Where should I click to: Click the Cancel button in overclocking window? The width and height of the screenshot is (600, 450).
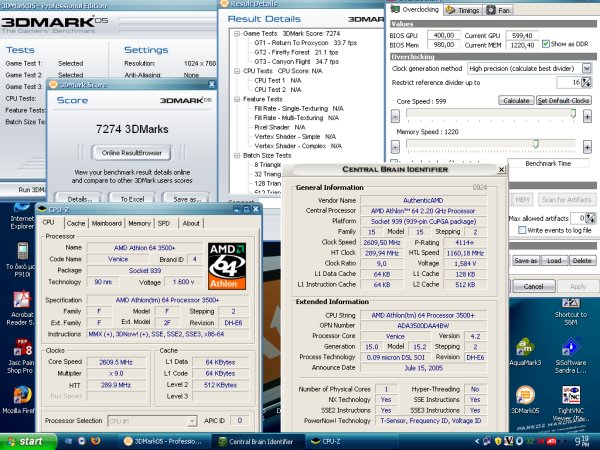coord(533,286)
